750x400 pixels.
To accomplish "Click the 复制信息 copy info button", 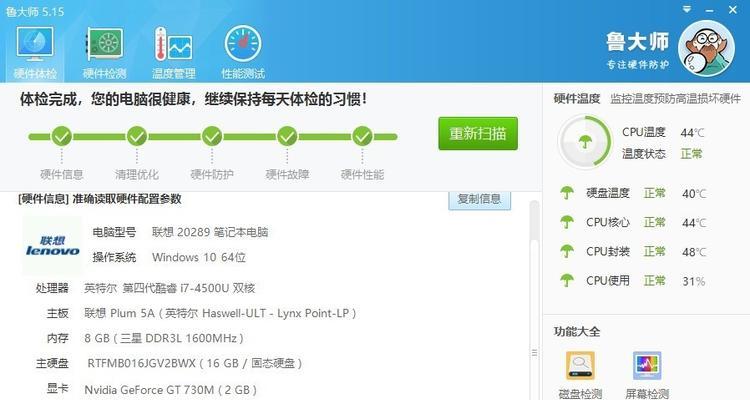I will 479,199.
